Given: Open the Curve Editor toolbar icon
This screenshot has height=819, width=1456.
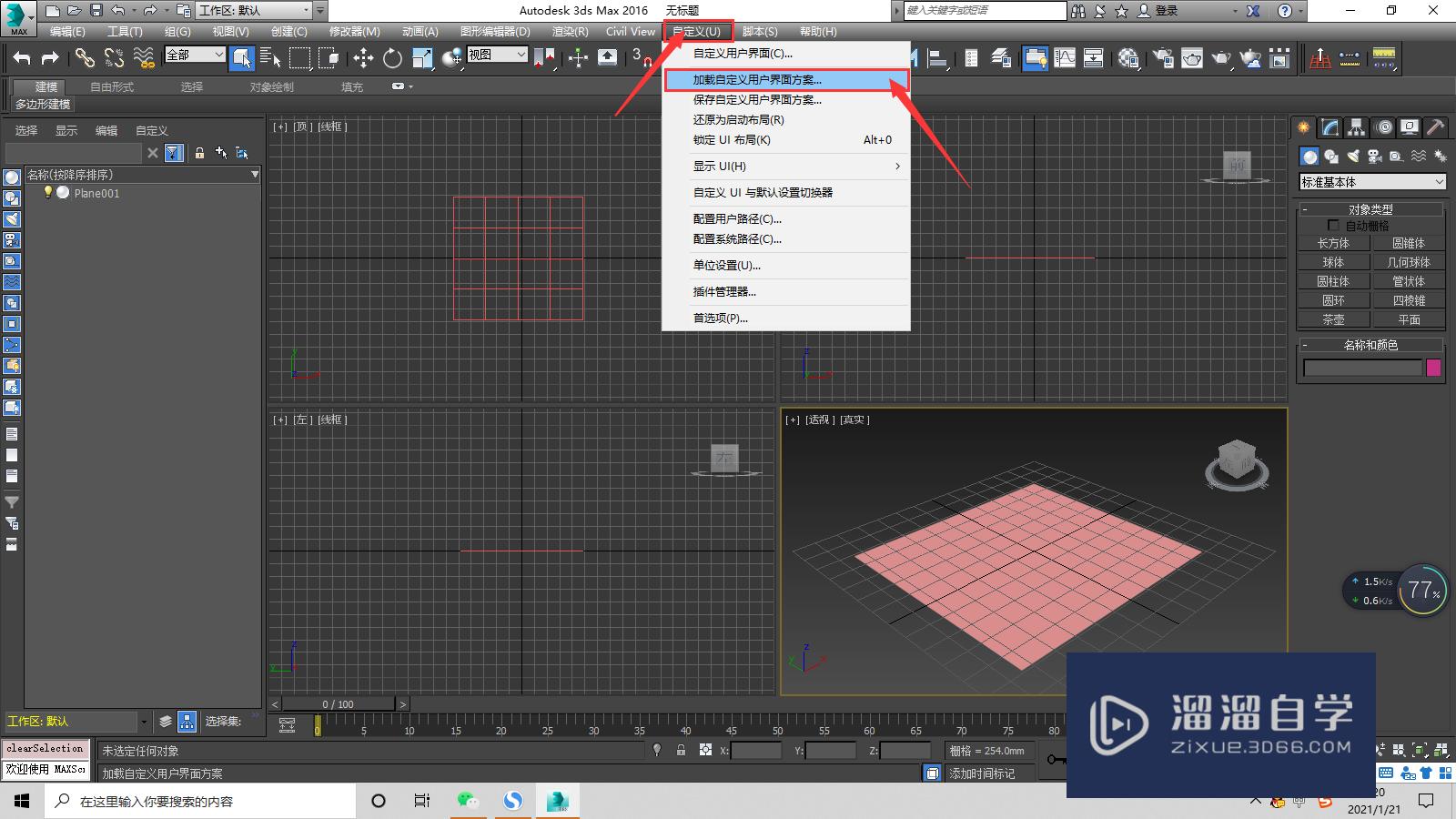Looking at the screenshot, I should [1064, 58].
